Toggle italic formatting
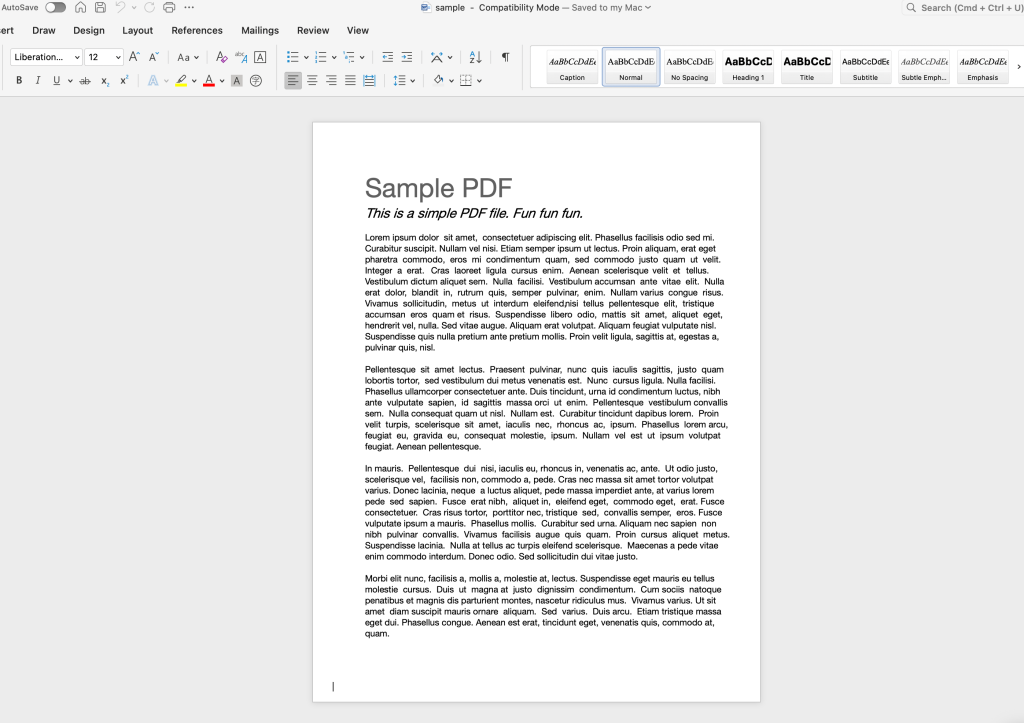The width and height of the screenshot is (1024, 723). click(x=37, y=78)
